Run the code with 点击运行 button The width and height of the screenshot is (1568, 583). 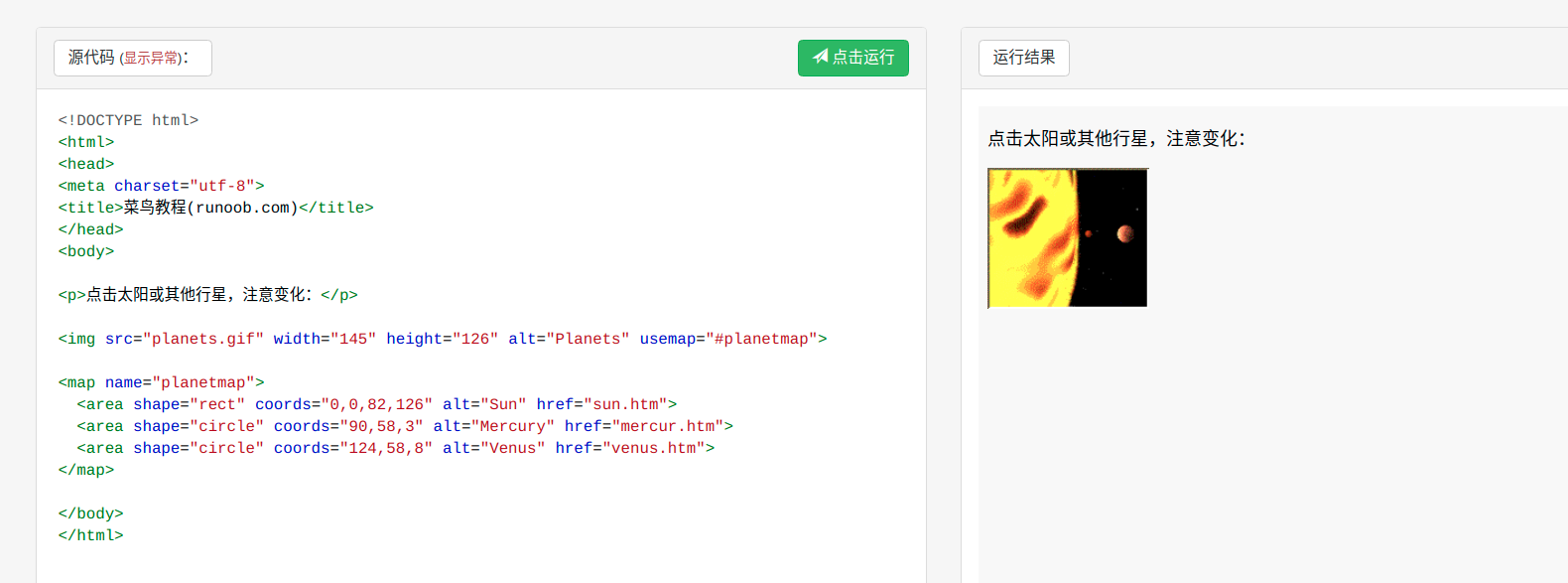click(853, 58)
